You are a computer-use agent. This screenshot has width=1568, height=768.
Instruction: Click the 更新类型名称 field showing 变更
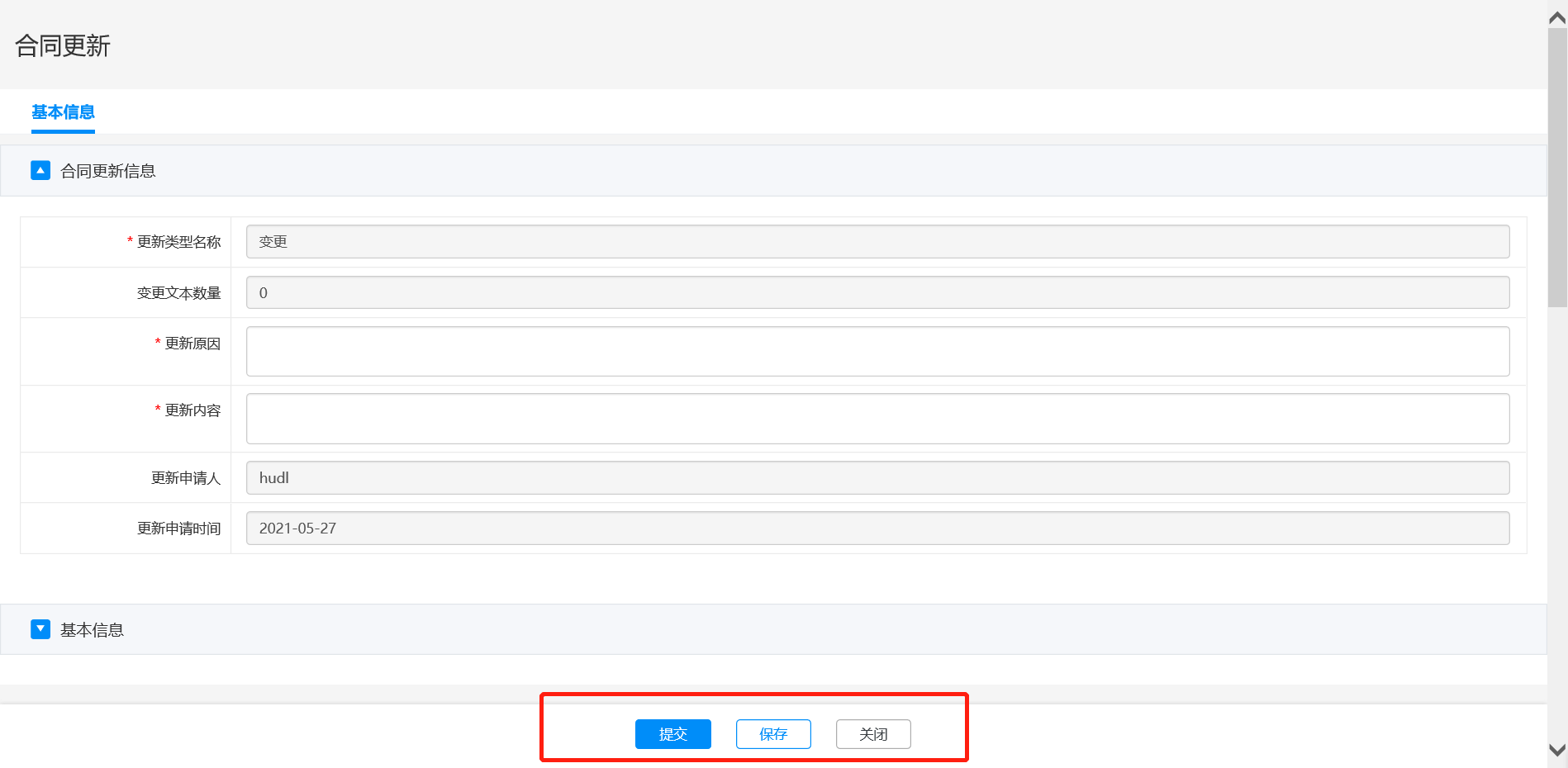877,242
